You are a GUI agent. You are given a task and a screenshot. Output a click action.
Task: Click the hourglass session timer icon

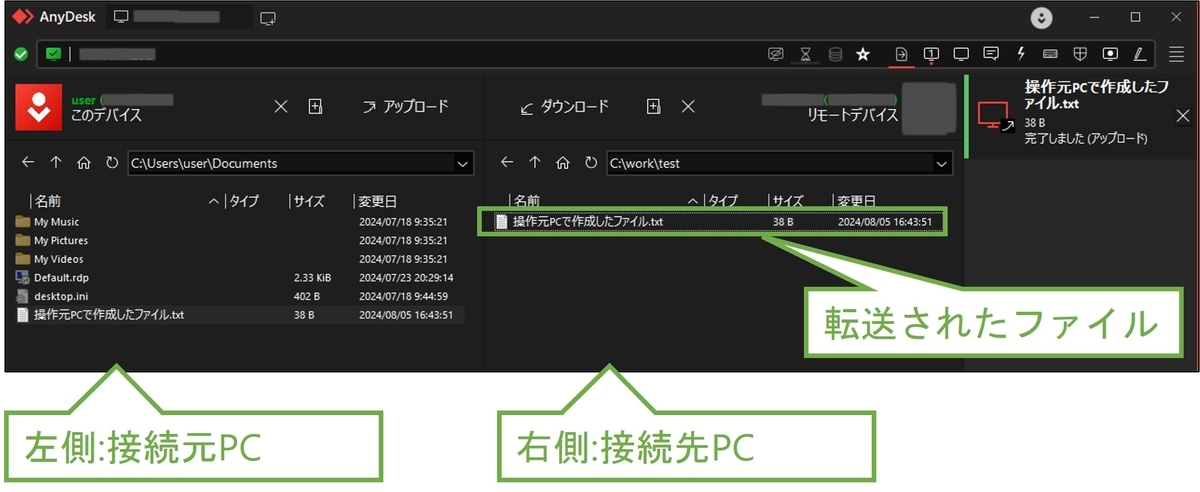(806, 54)
